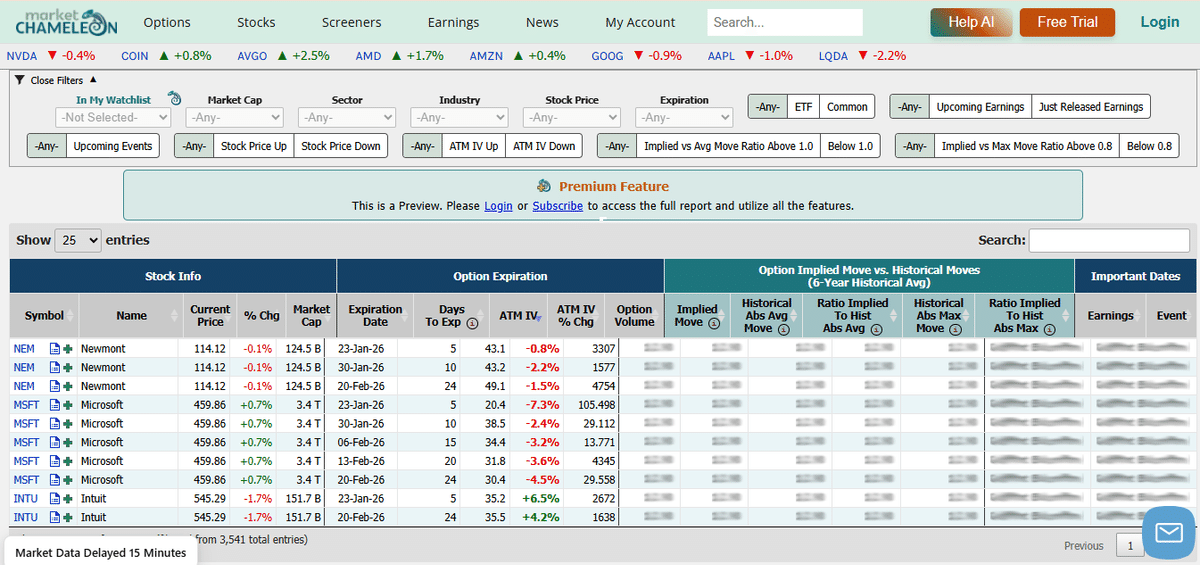
Task: Select the ETF security type option
Action: click(x=804, y=106)
